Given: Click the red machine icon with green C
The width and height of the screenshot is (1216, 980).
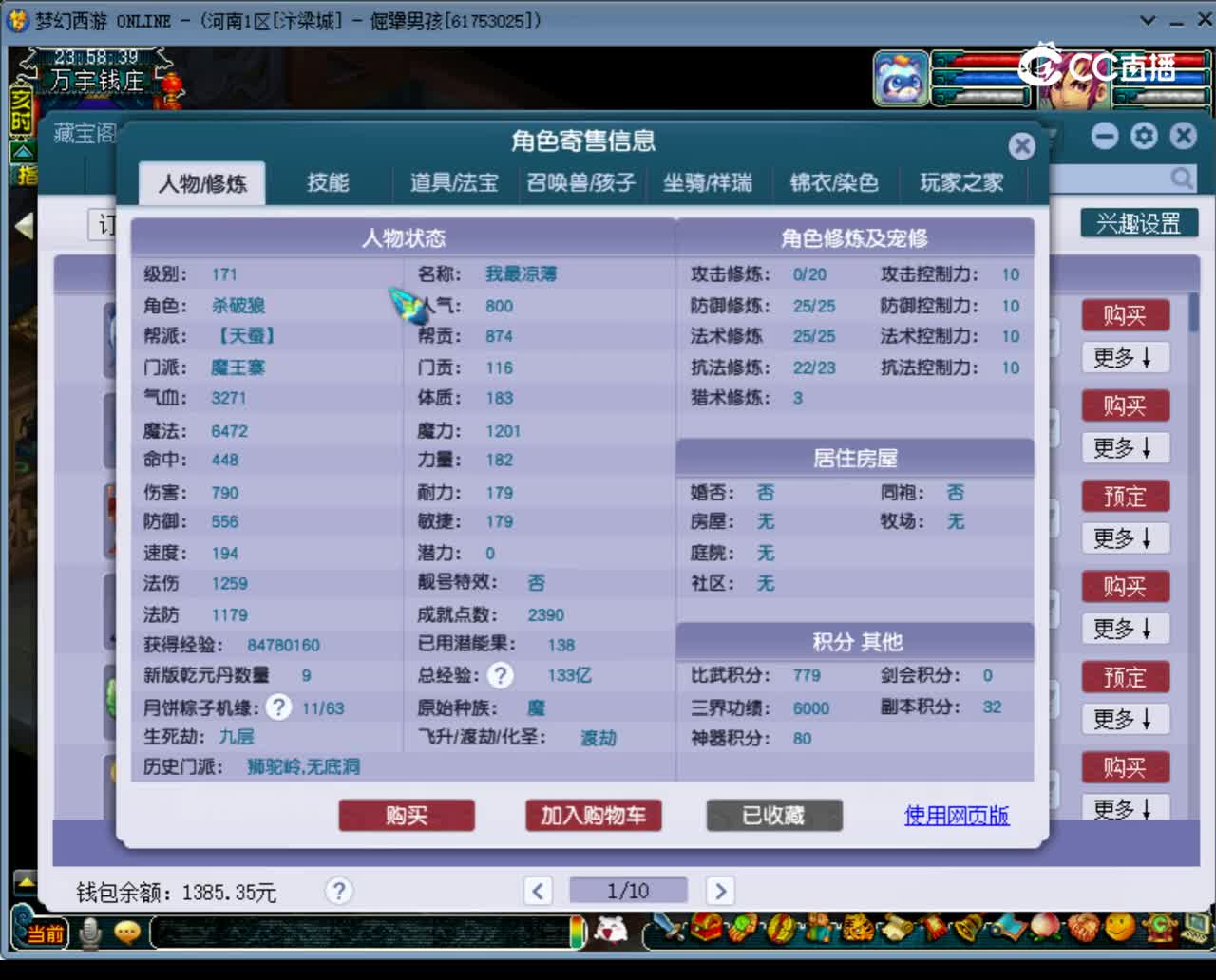Looking at the screenshot, I should click(x=1158, y=927).
